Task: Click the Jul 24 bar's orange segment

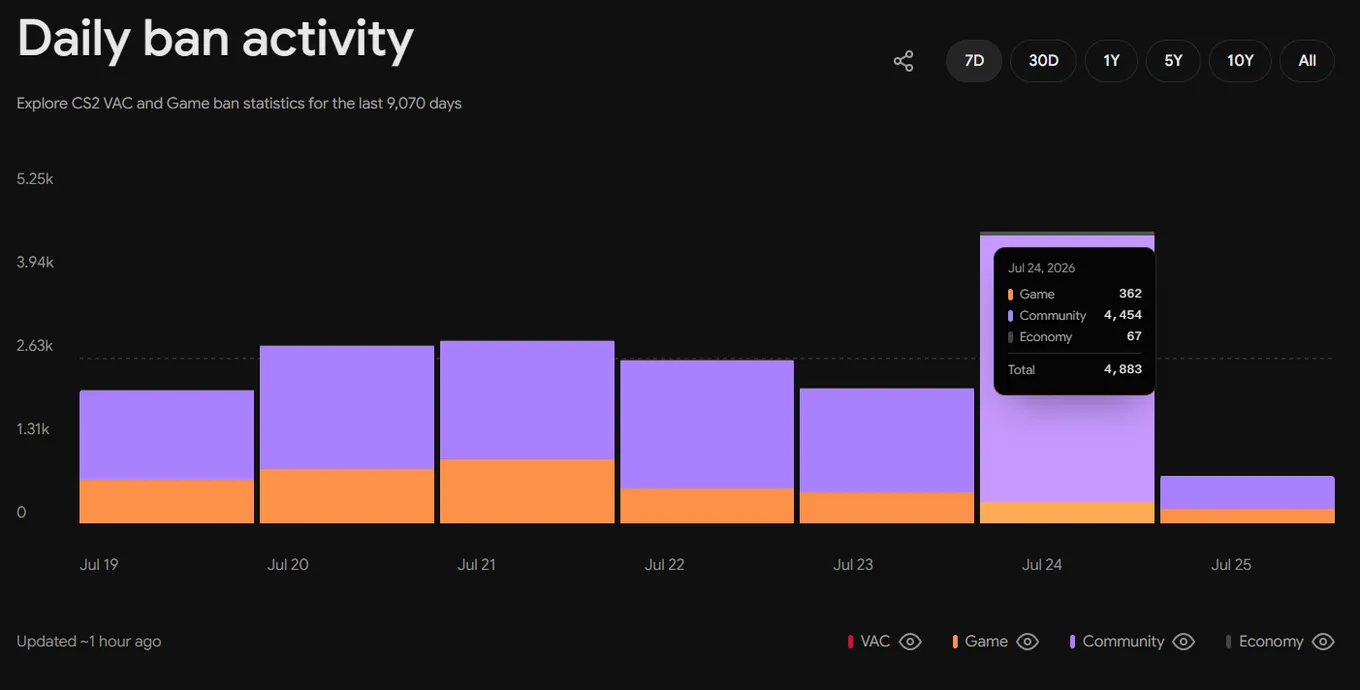Action: (1067, 513)
